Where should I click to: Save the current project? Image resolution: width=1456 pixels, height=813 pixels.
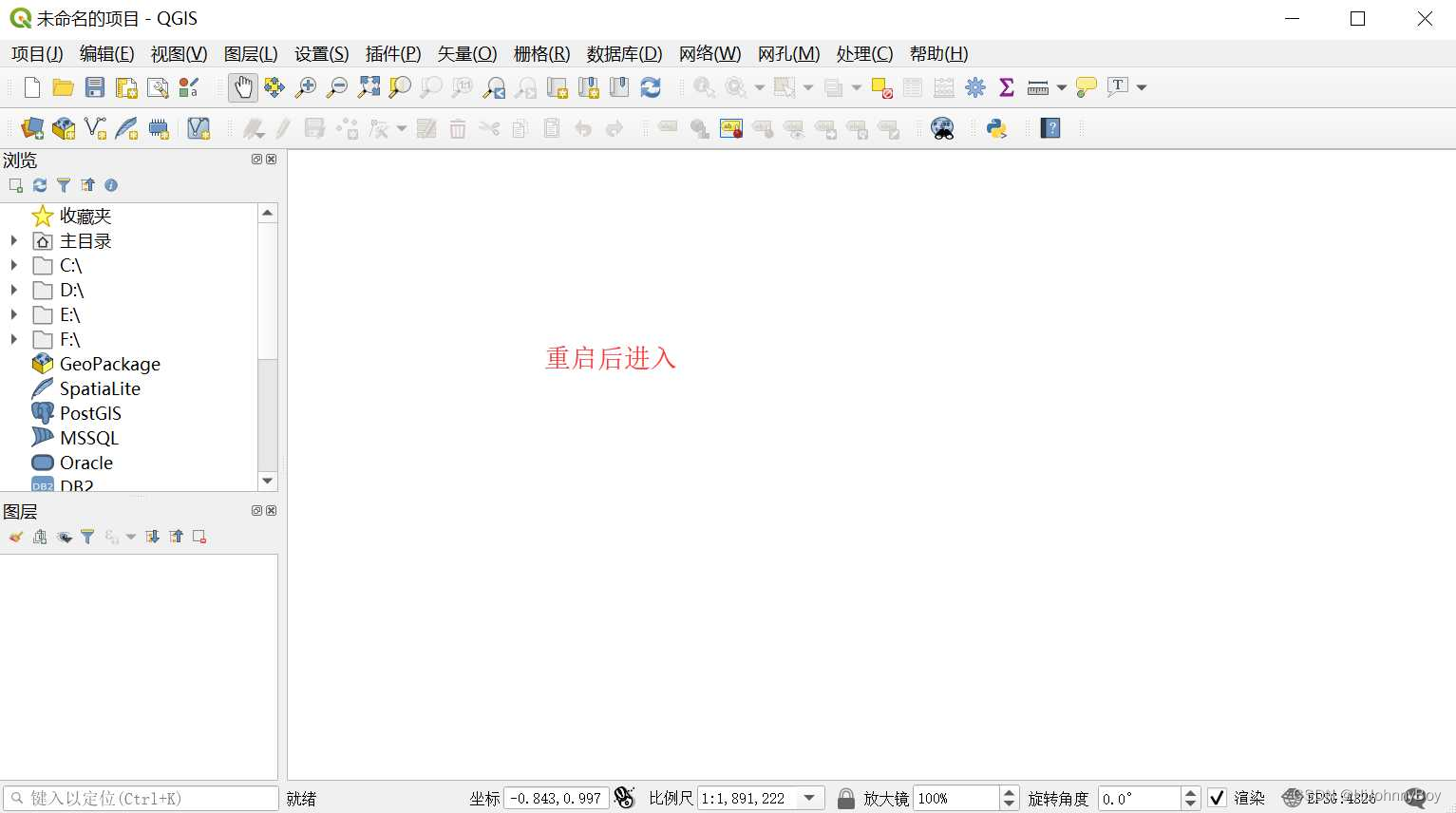94,86
